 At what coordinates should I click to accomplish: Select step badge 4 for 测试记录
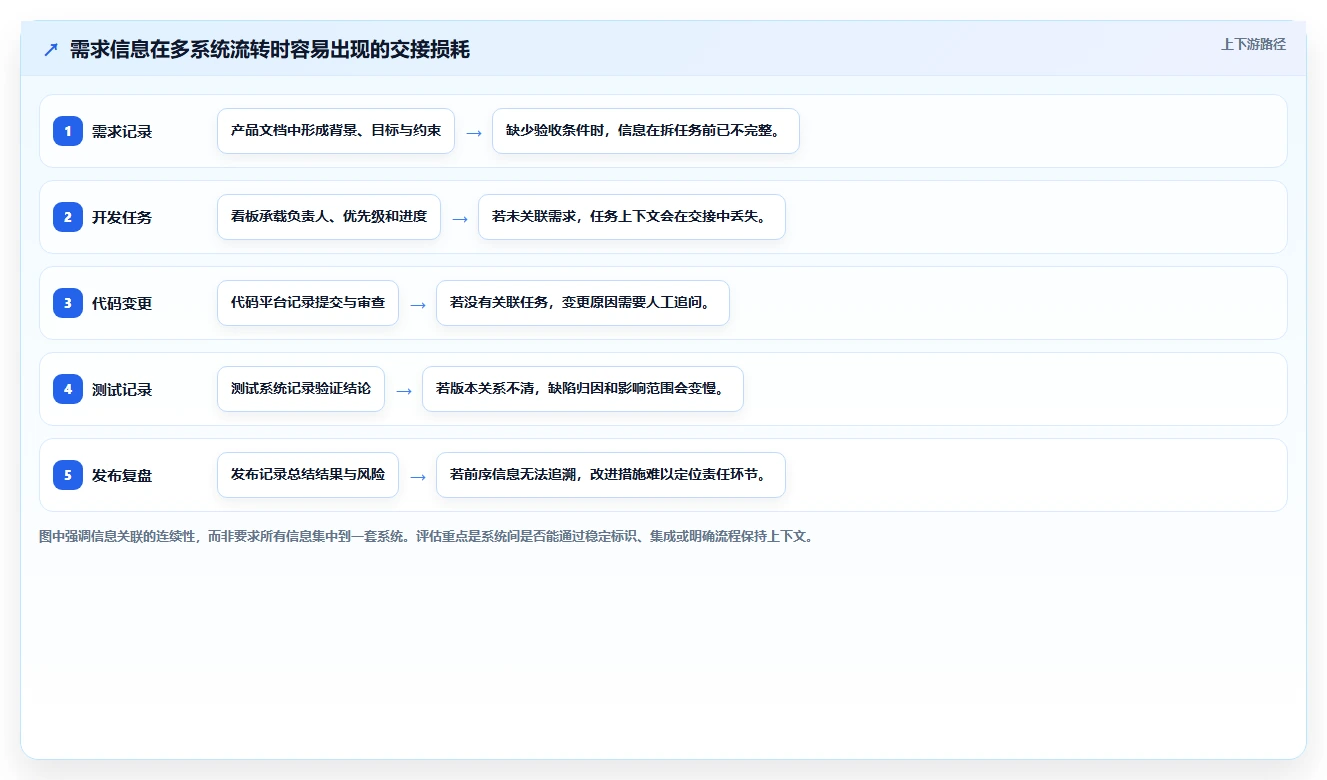click(x=68, y=389)
